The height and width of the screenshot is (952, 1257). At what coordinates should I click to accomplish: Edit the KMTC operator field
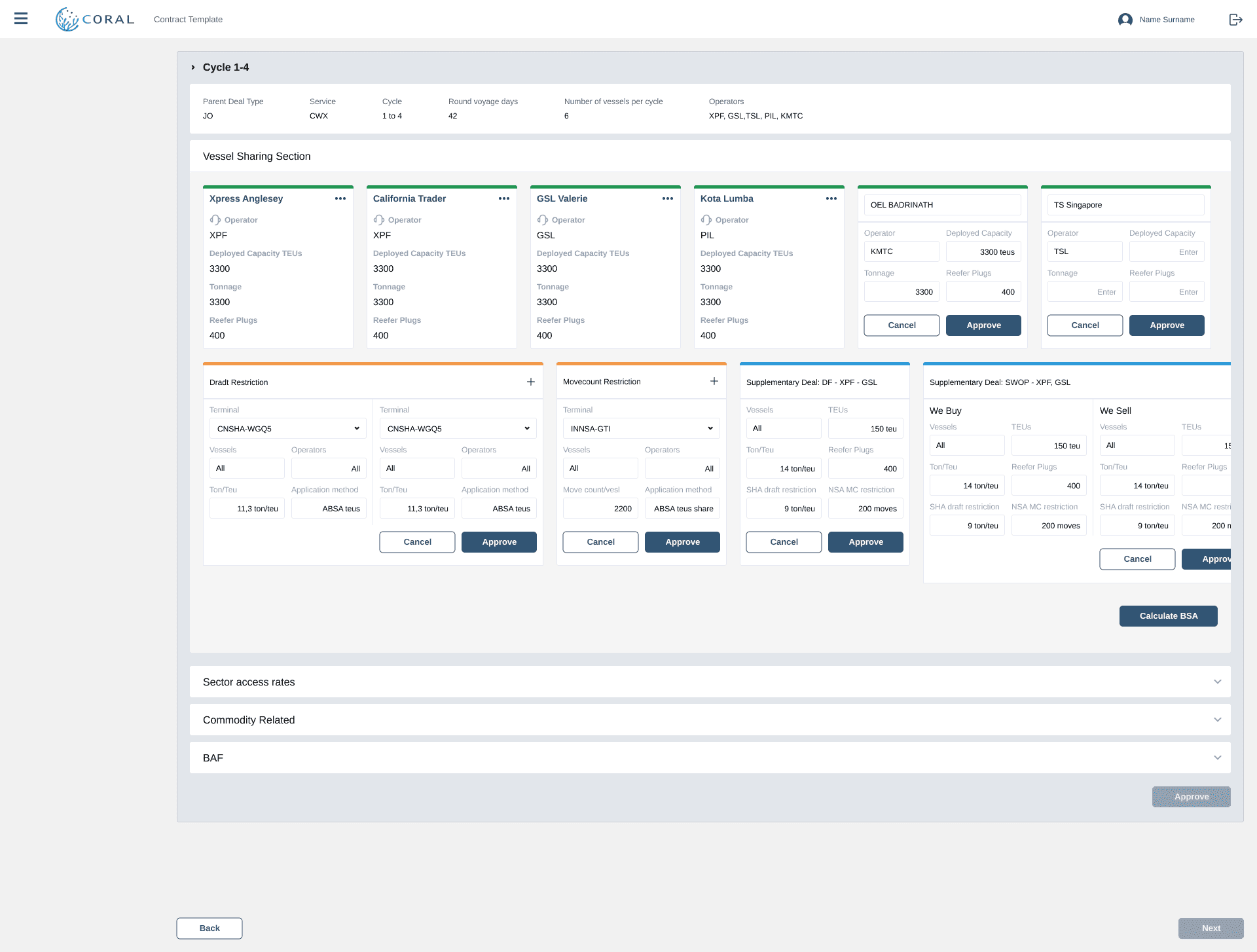[902, 251]
